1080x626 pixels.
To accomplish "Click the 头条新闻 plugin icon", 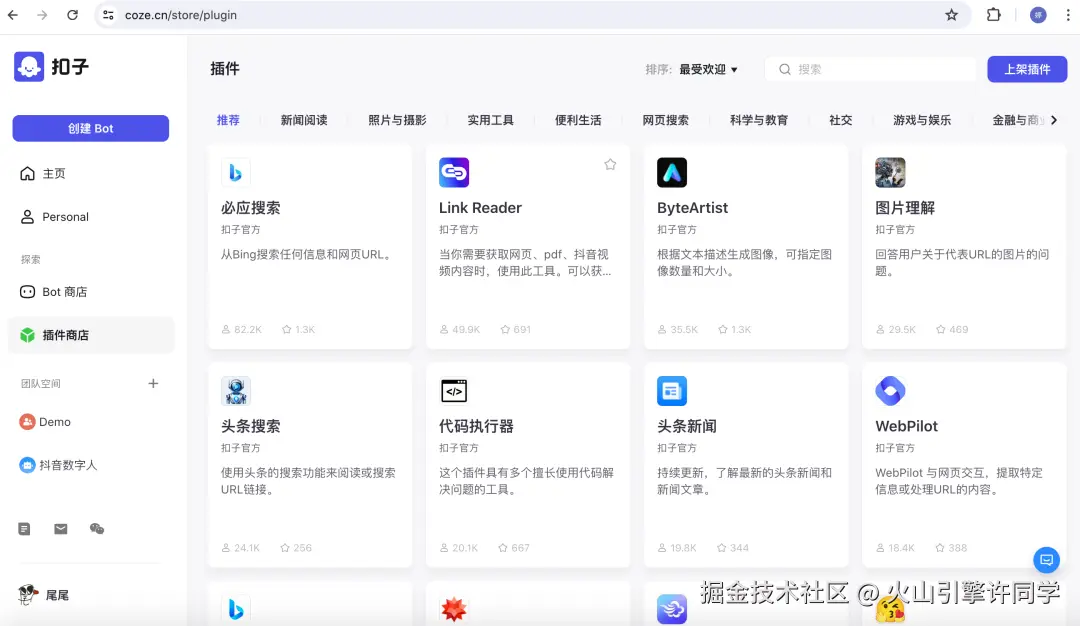I will (672, 390).
